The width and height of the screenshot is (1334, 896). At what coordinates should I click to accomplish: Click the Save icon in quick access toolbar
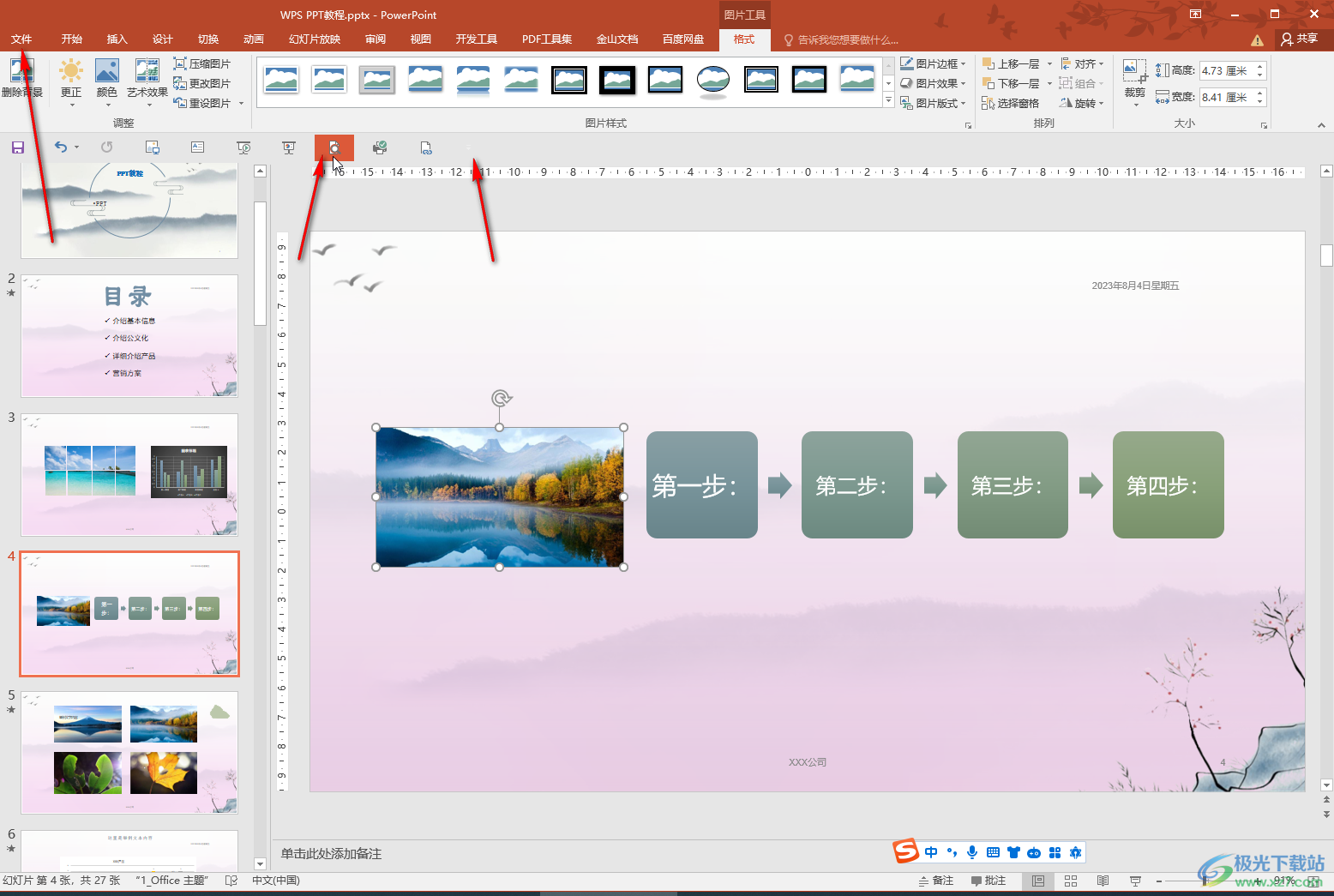click(x=18, y=147)
